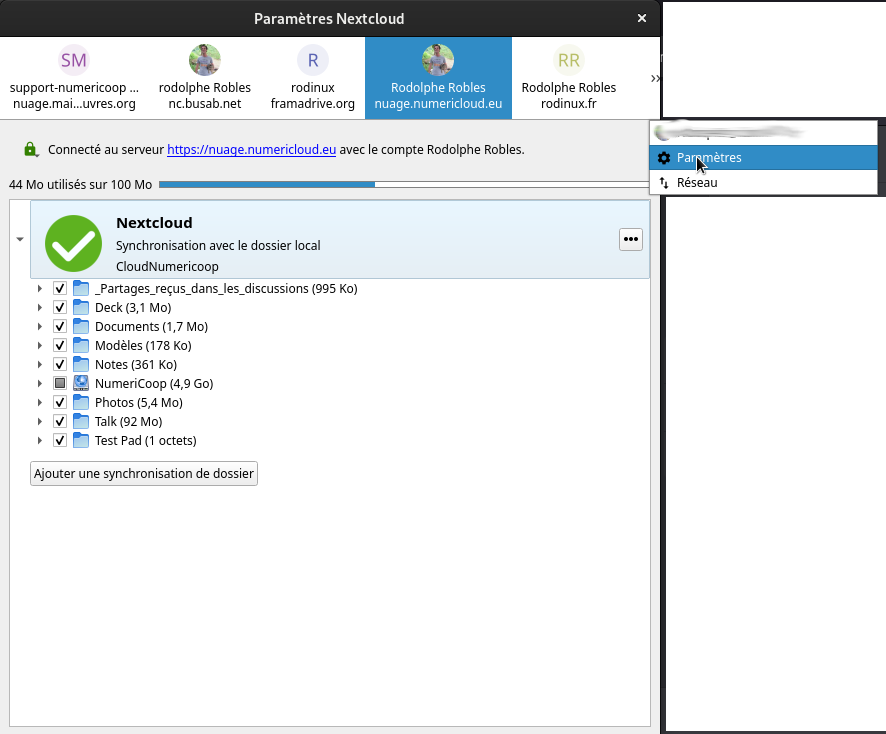Expand the Modèles folder

(40, 345)
